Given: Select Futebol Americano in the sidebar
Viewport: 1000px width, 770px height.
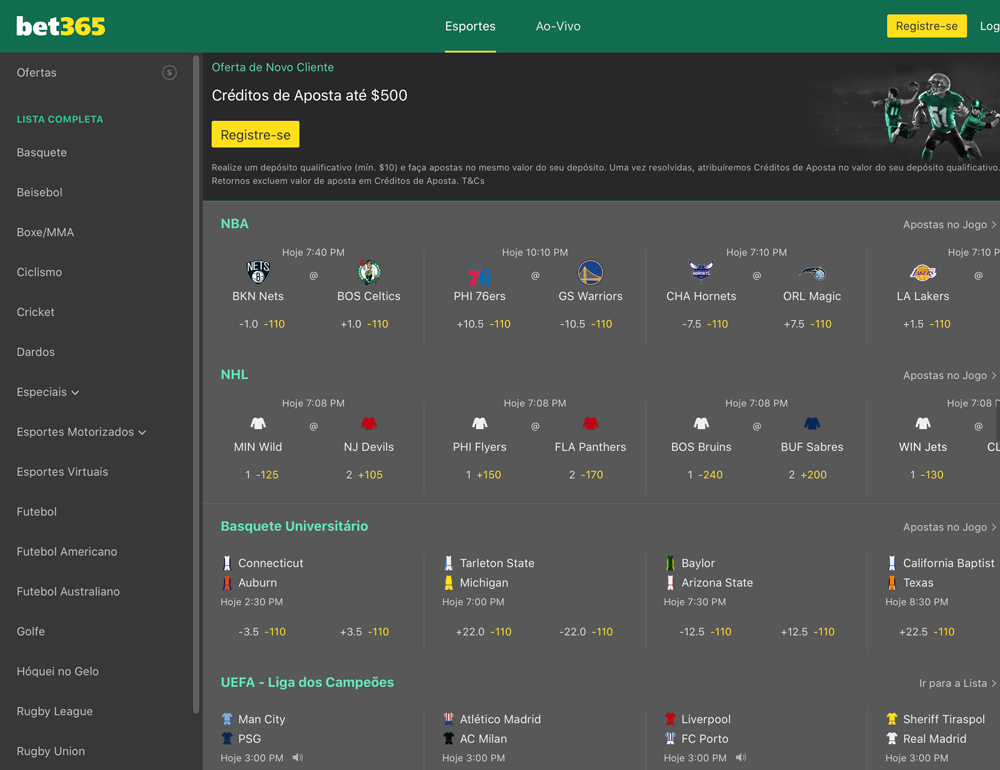Looking at the screenshot, I should click(67, 551).
